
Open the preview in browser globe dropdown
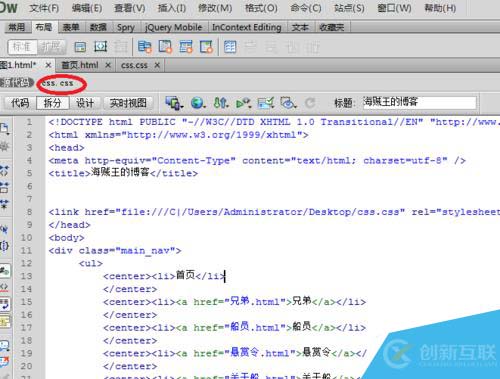coord(198,103)
